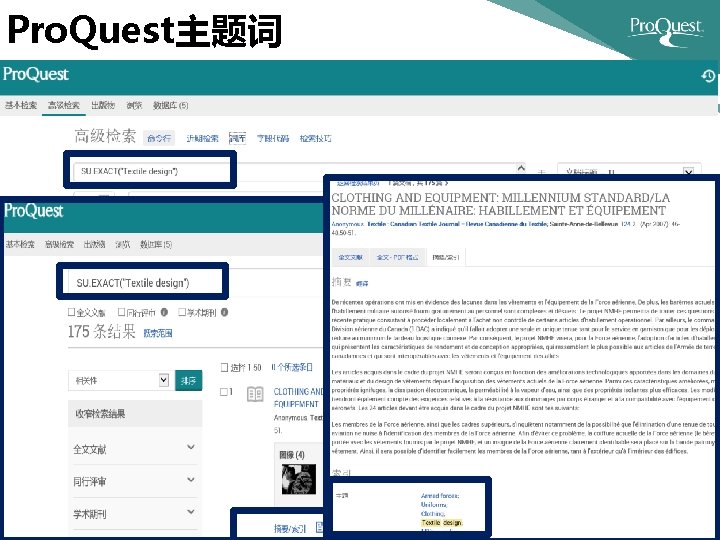Image resolution: width=720 pixels, height=540 pixels.
Task: Open the 全文 - PDF 格式 tab
Action: (x=398, y=257)
